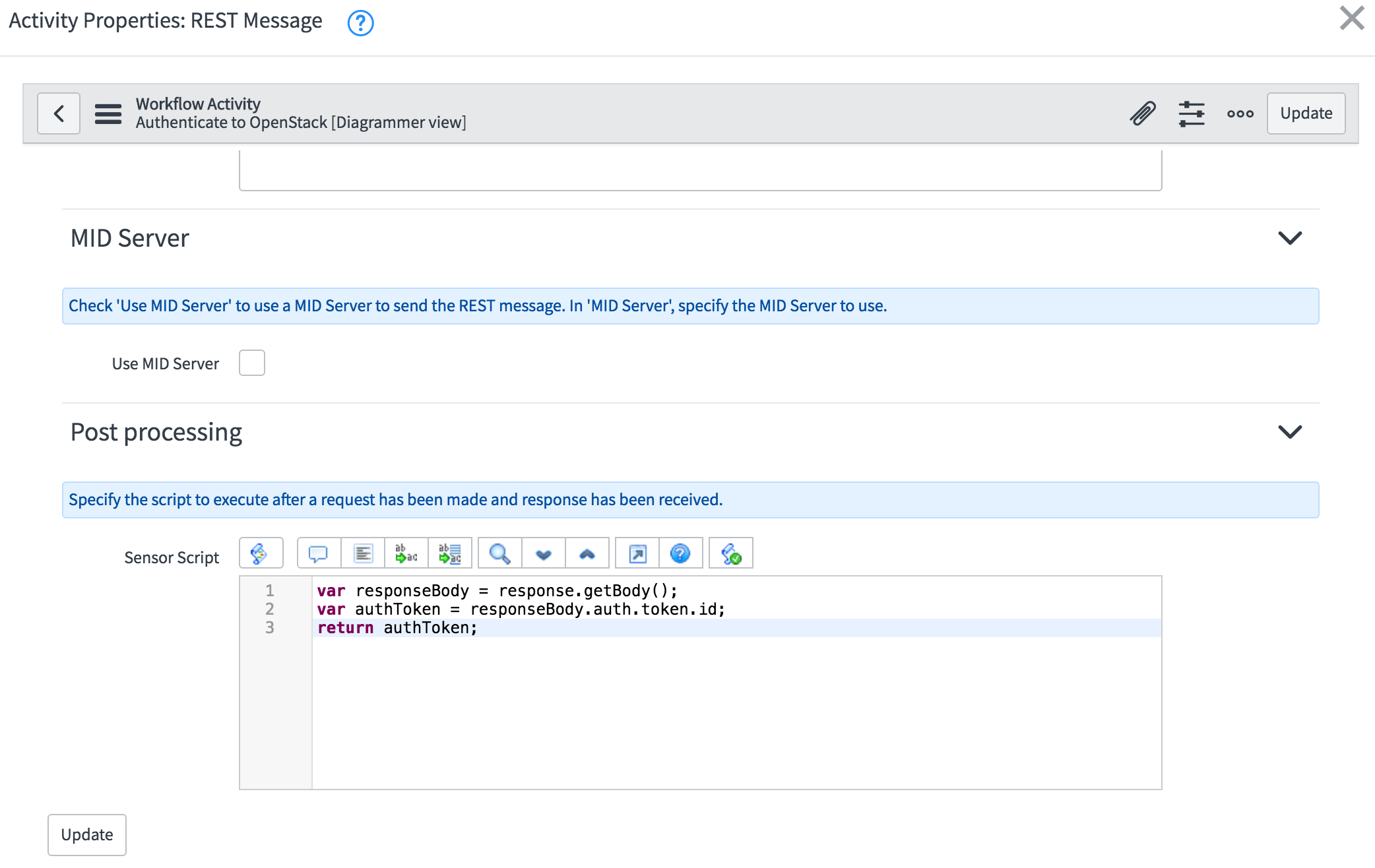The image size is (1375, 868).
Task: Click the Post processing section heading
Action: click(x=156, y=432)
